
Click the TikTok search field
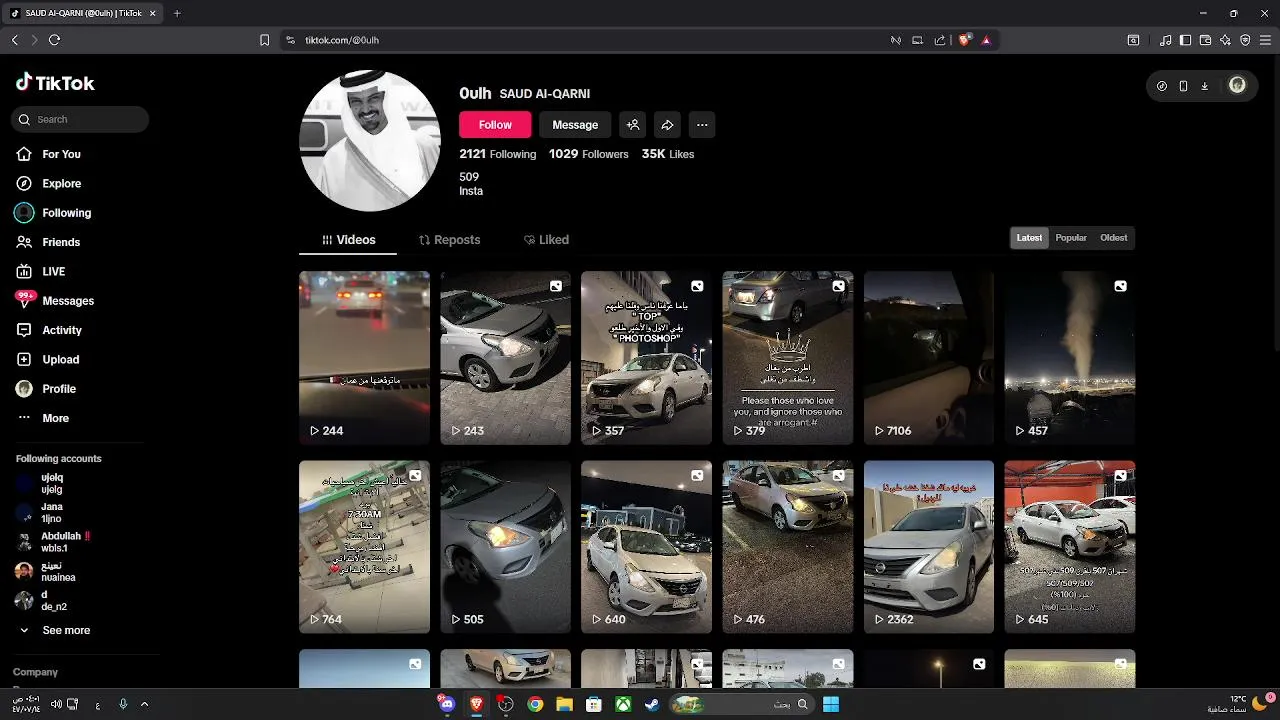point(80,119)
